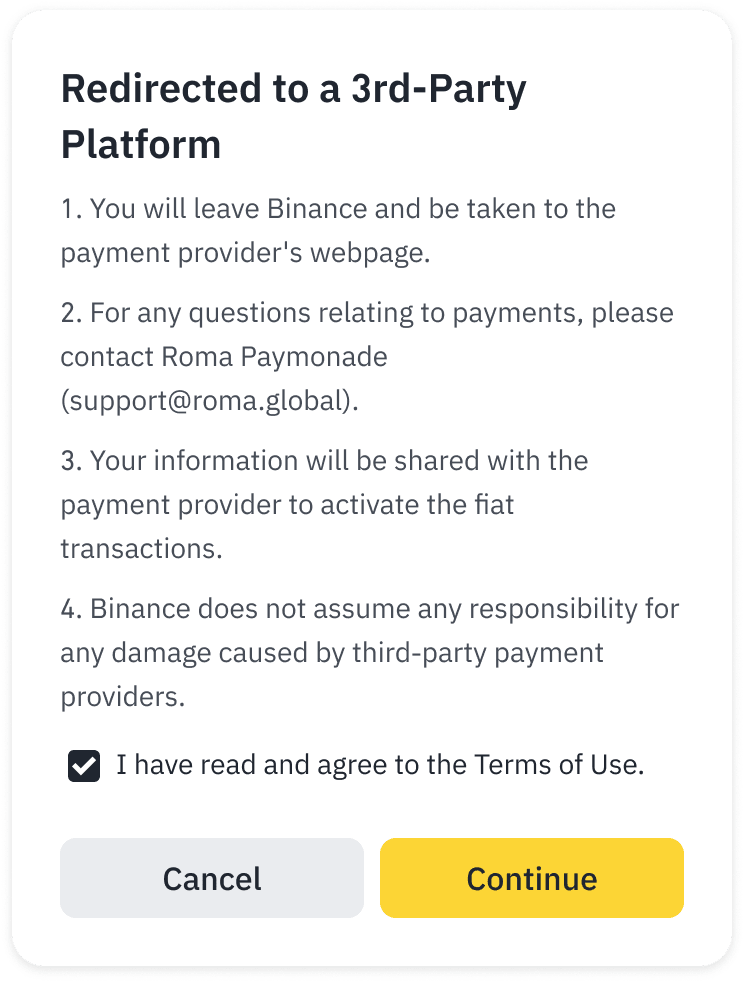
Task: Click the "Redirected to a 3rd-Party Platform" heading
Action: (x=294, y=116)
